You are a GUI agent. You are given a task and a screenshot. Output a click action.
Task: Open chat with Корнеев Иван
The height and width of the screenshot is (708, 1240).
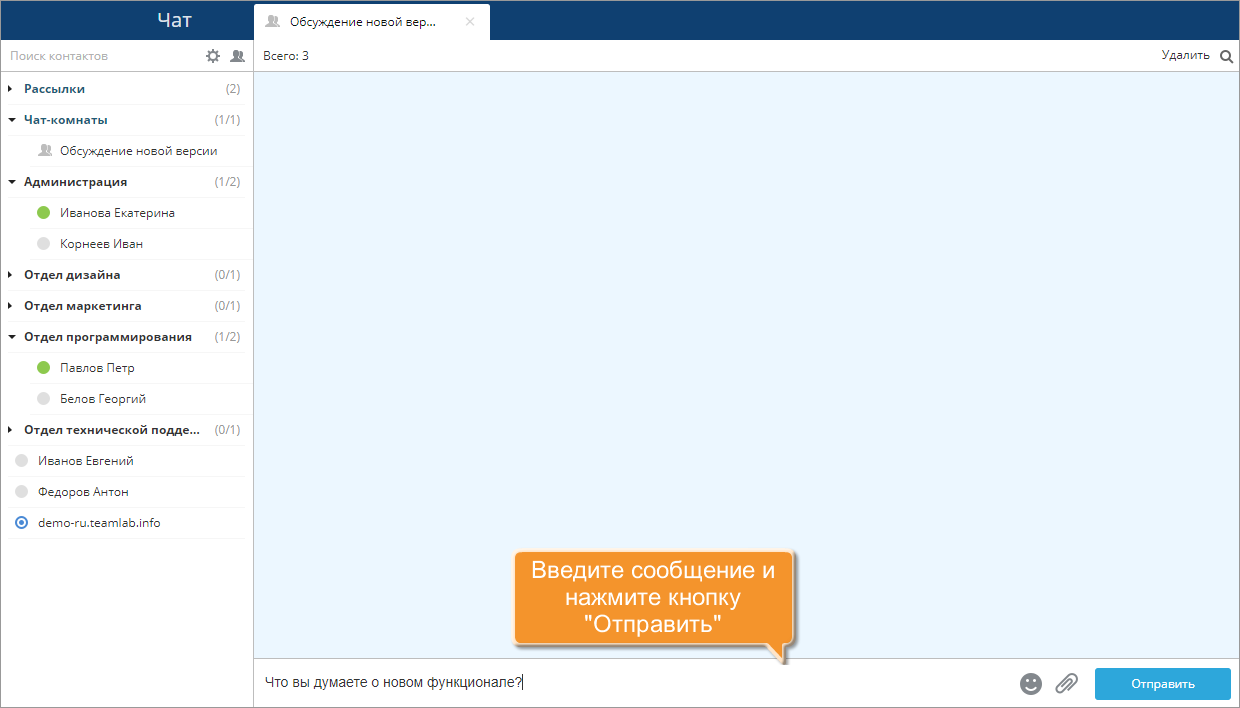(x=101, y=244)
